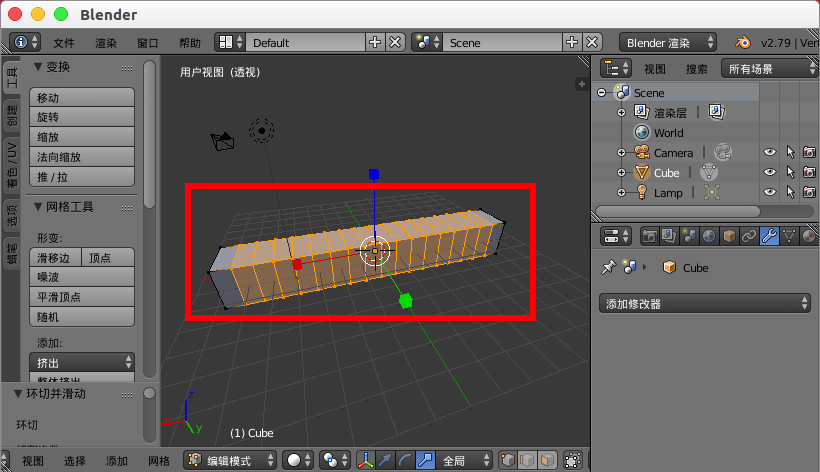
Task: Open the viewport shading dropdown
Action: click(x=298, y=460)
